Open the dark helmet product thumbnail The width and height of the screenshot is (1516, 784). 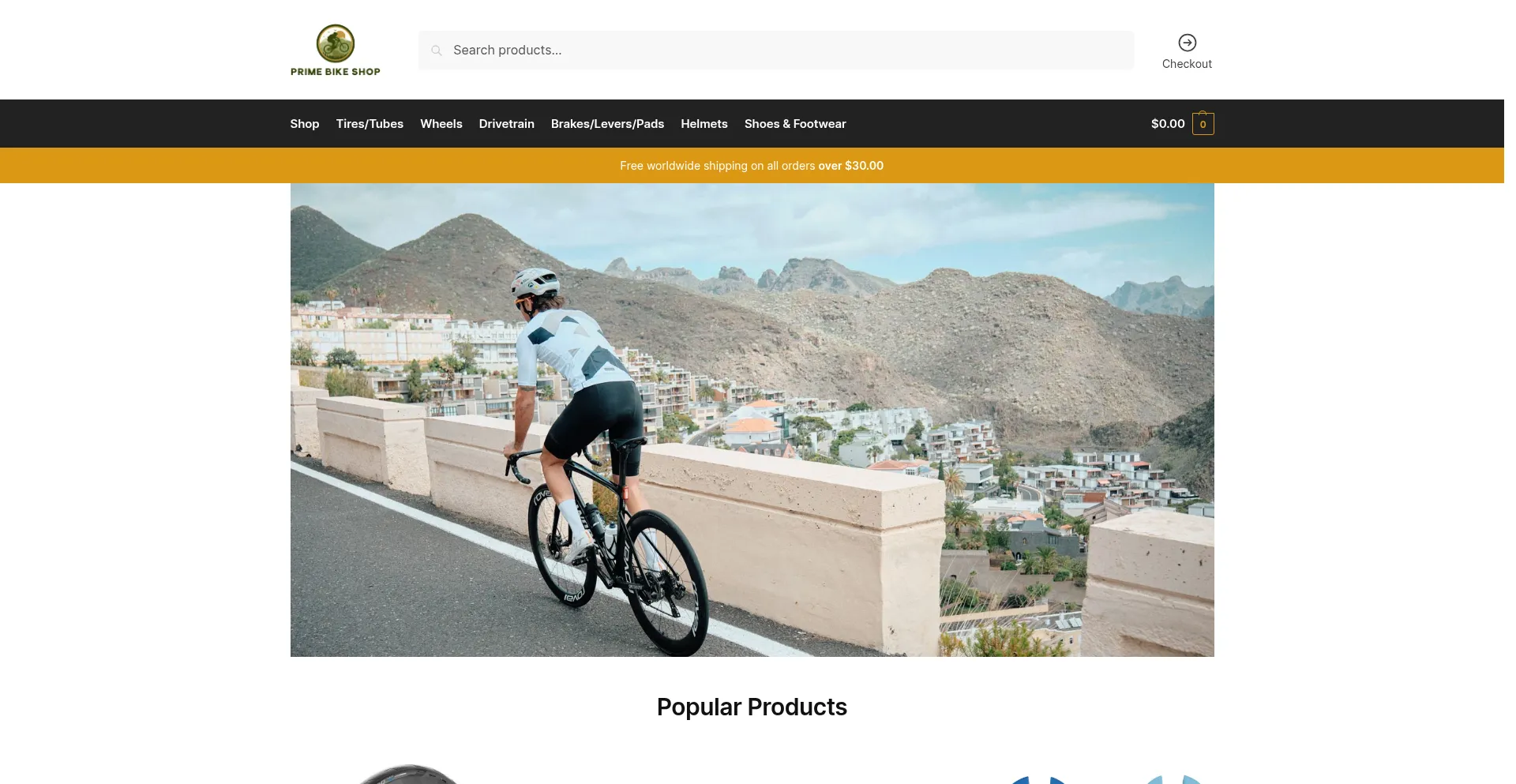[x=408, y=774]
